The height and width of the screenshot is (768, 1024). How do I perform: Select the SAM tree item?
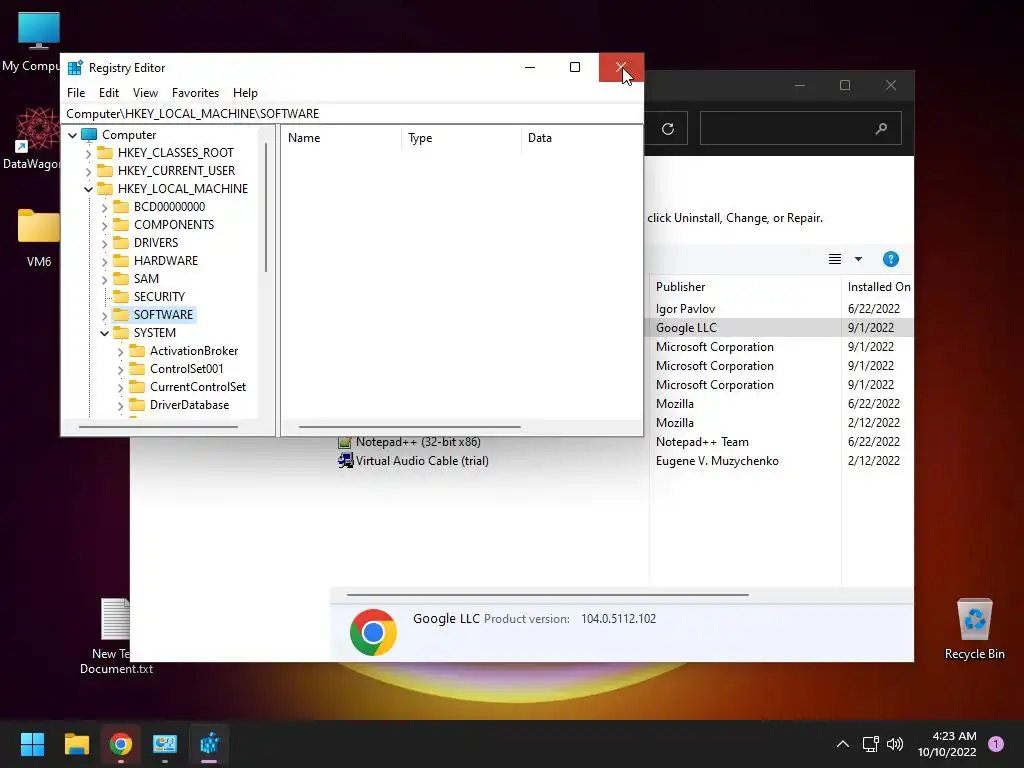[146, 279]
